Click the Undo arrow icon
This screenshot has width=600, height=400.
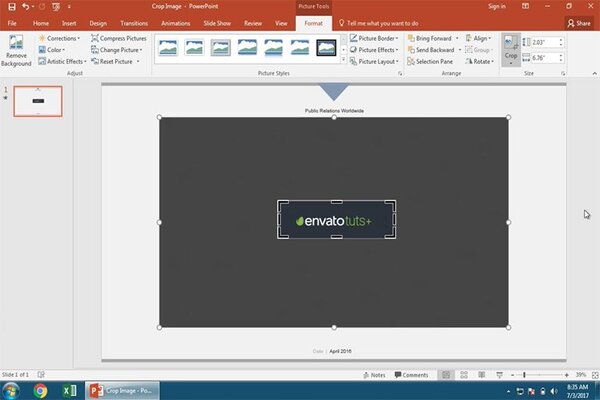tap(25, 7)
